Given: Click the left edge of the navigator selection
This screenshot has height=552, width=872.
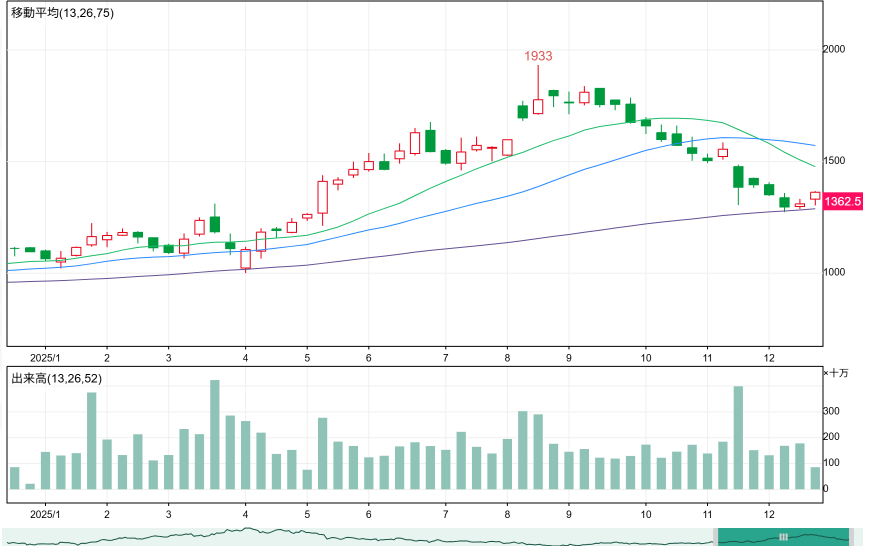Looking at the screenshot, I should (718, 537).
